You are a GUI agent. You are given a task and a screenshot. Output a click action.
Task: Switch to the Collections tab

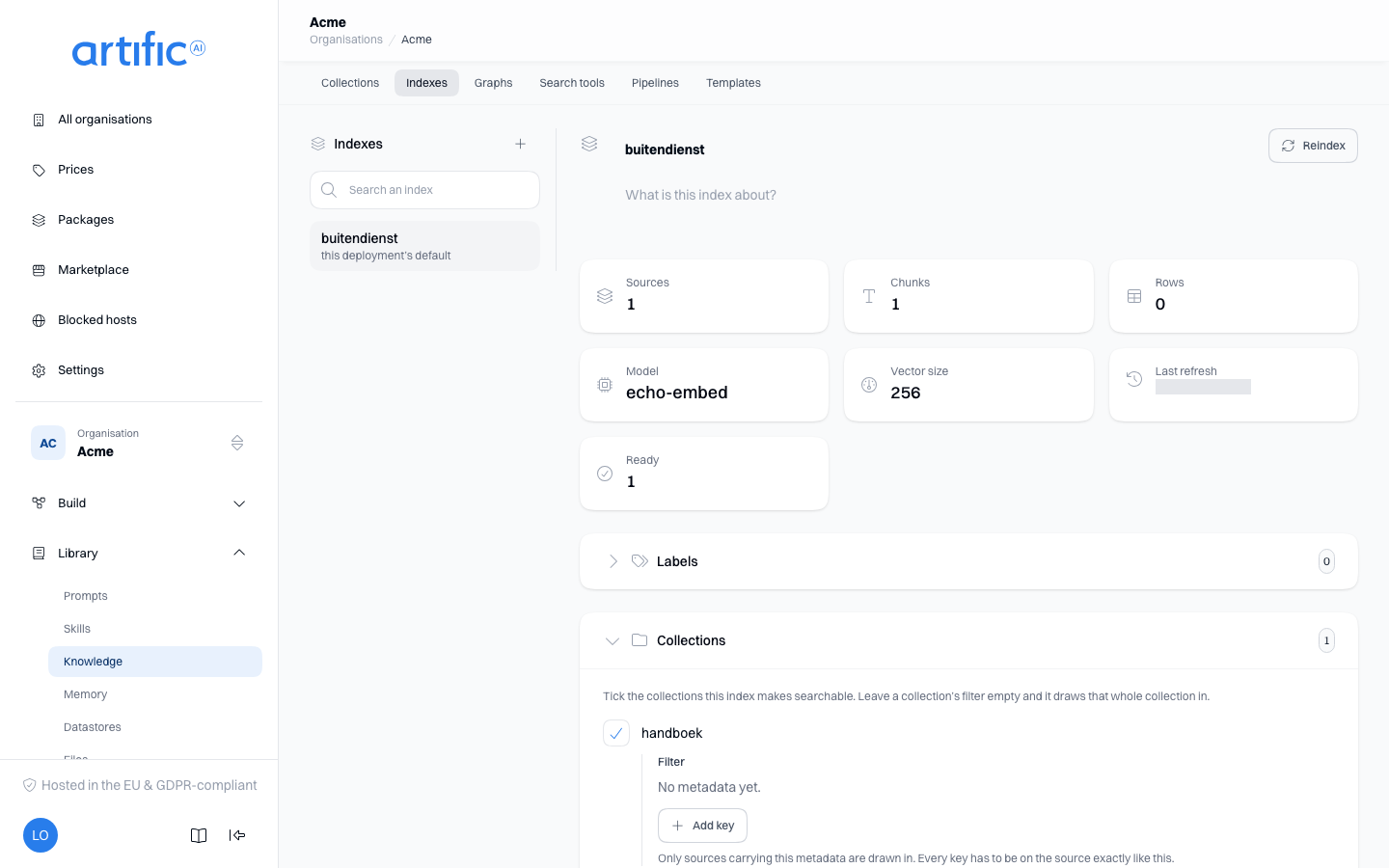pyautogui.click(x=350, y=83)
